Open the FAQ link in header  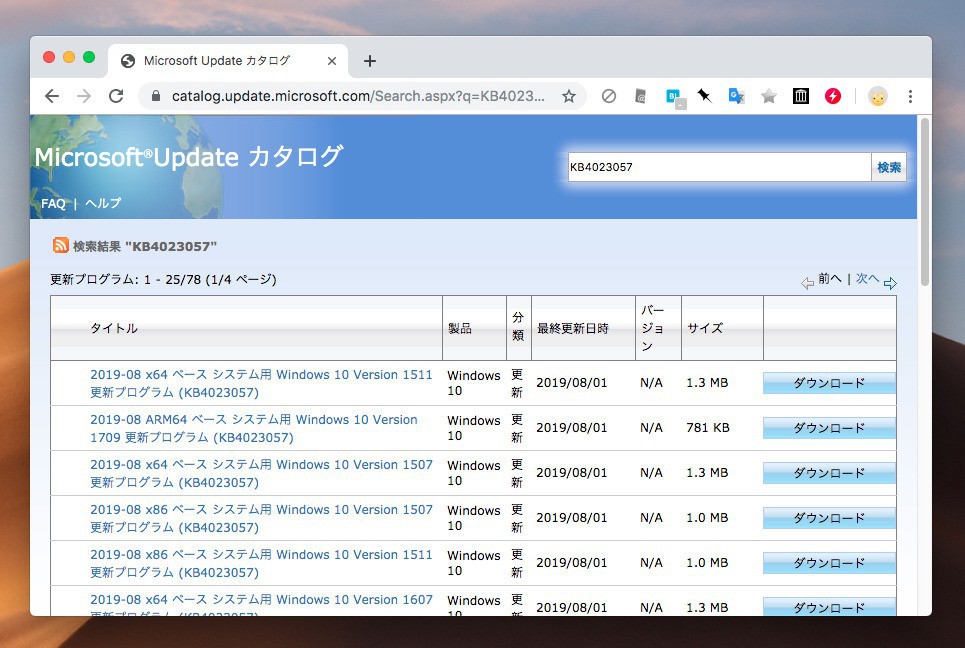[53, 203]
